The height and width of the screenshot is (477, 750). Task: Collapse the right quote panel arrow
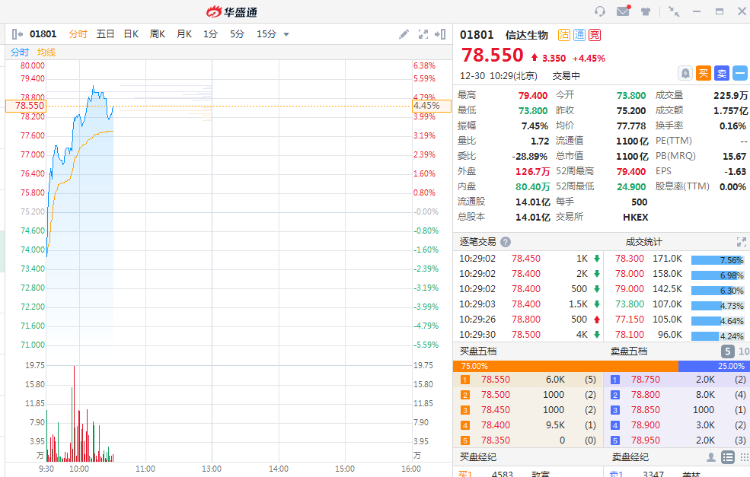pyautogui.click(x=442, y=34)
